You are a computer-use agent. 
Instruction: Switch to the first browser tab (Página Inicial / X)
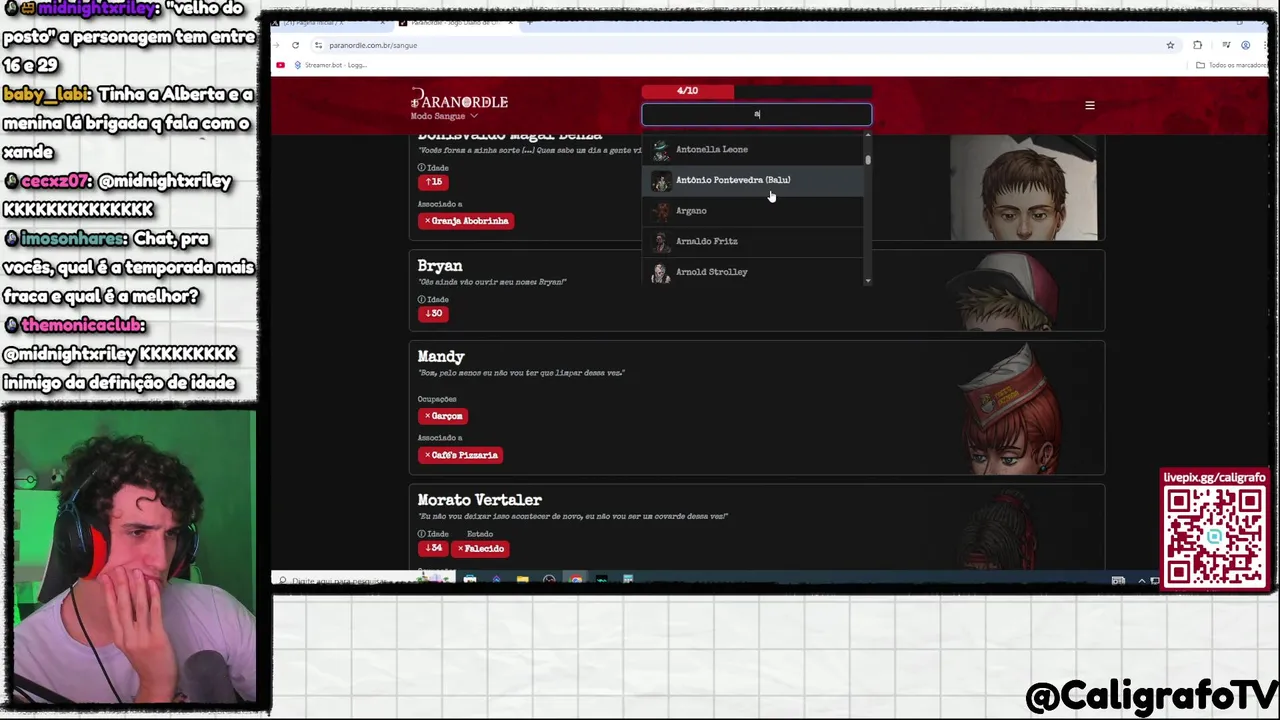(x=327, y=22)
